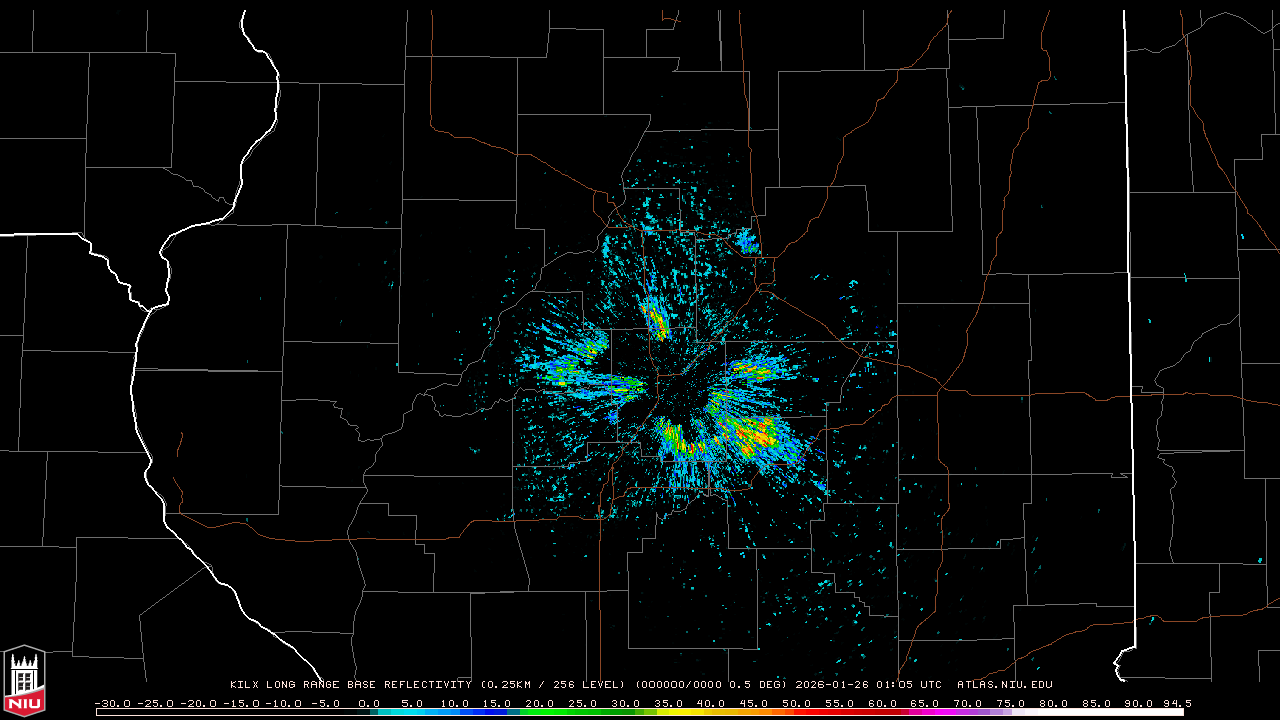The image size is (1280, 720).
Task: Click the 50.0 red section of the scale
Action: 796,711
